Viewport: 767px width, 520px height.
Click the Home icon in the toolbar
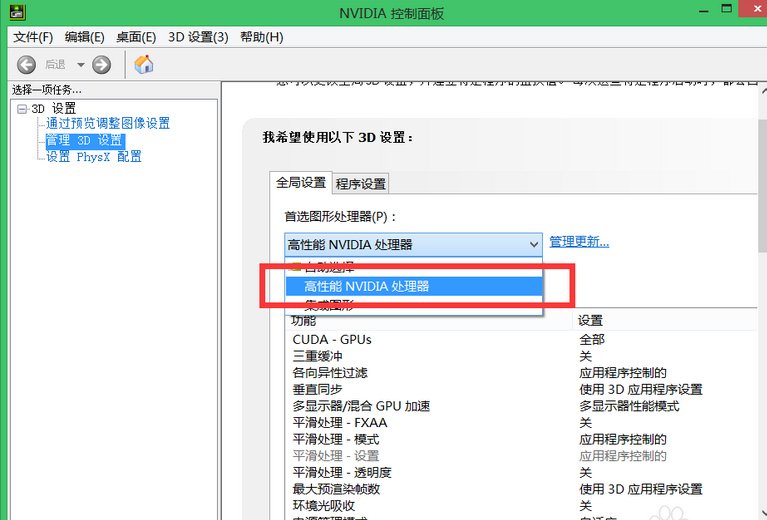[x=144, y=65]
